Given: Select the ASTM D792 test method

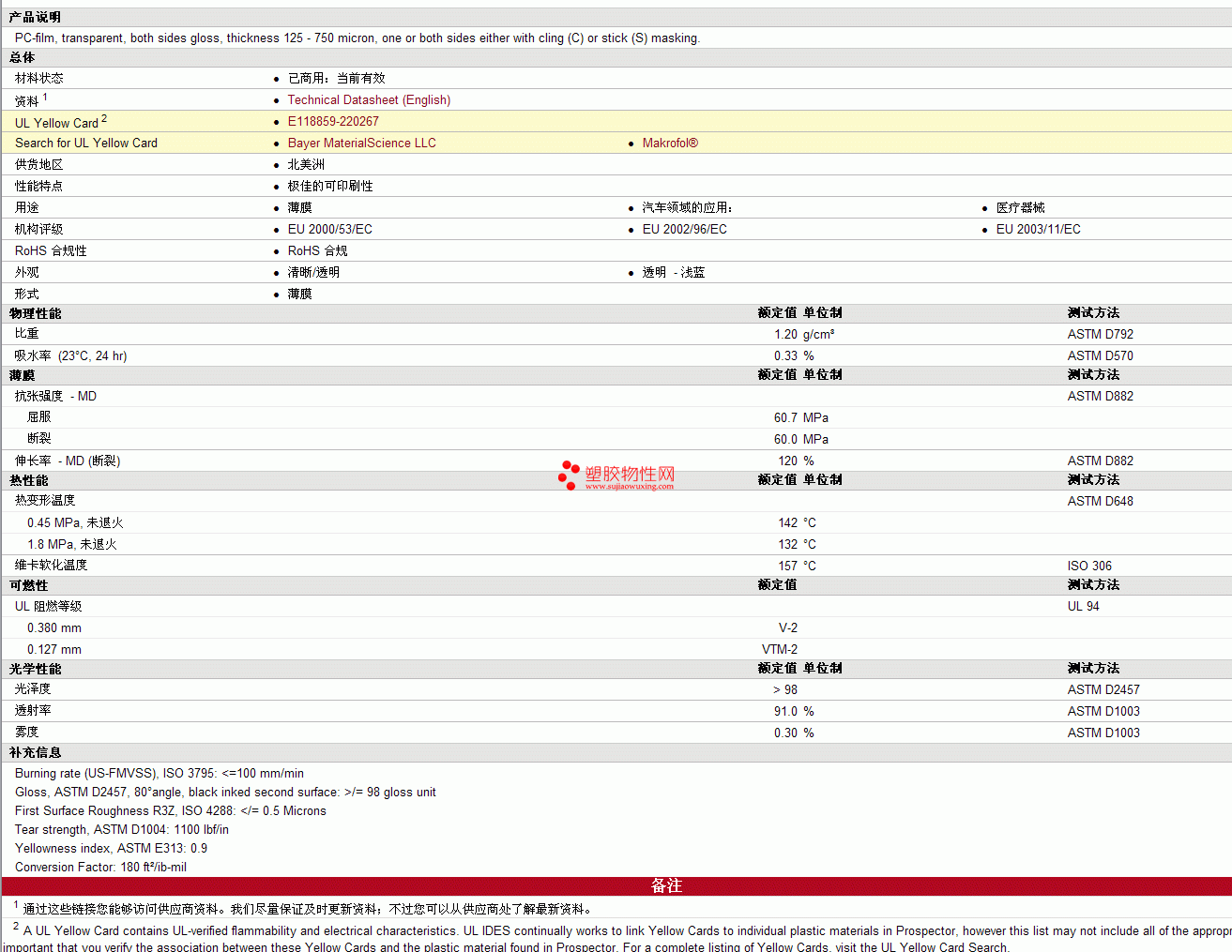Looking at the screenshot, I should tap(1101, 335).
